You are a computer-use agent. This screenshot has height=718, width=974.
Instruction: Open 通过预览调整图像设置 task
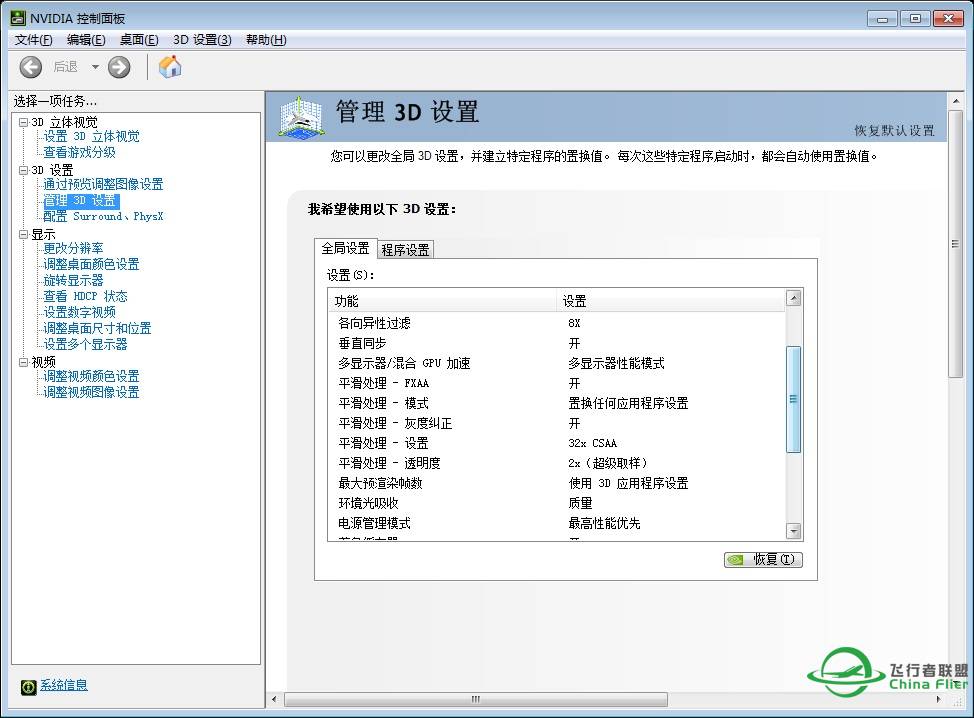(x=103, y=184)
